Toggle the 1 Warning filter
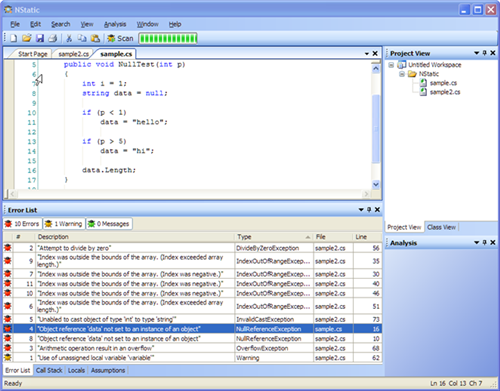Screen dimensions: 500x391 coord(64,224)
